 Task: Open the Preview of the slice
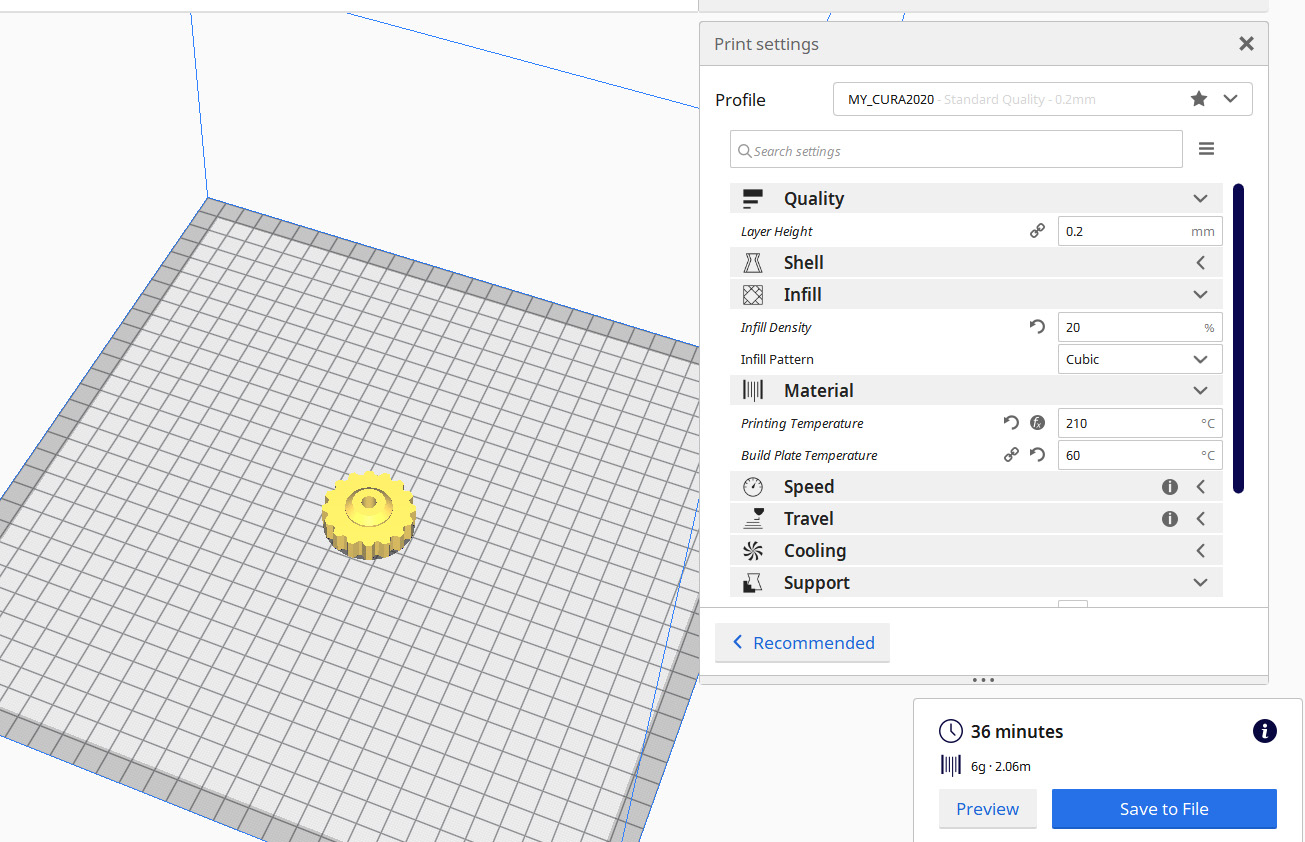[988, 809]
